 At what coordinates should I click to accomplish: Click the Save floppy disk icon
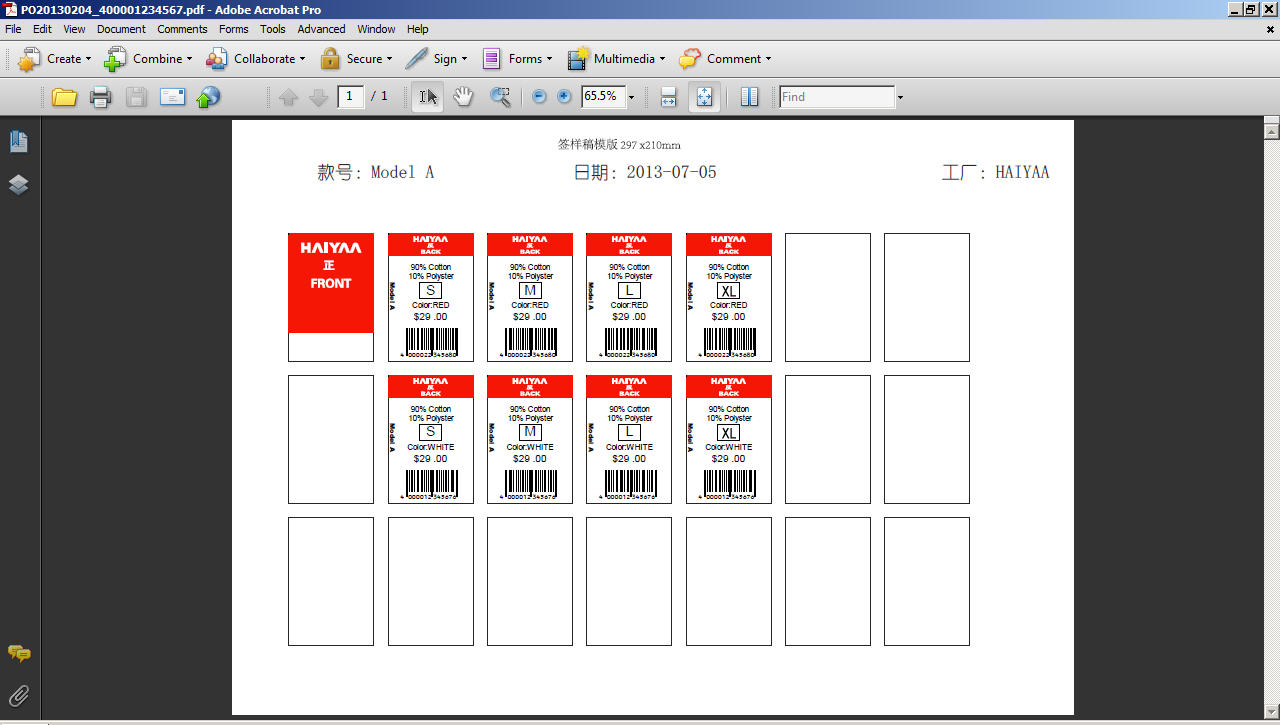136,97
